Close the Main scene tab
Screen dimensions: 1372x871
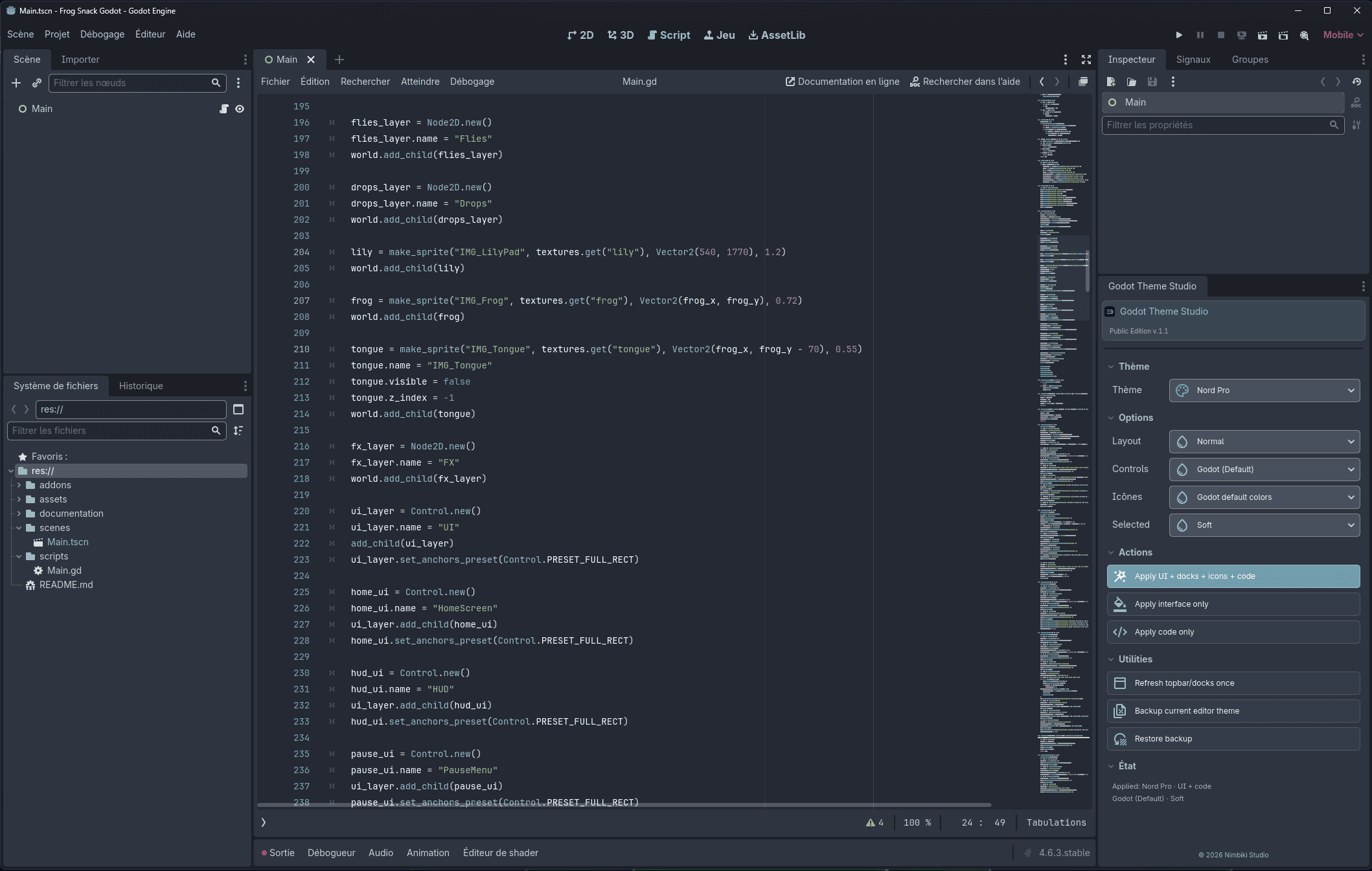pos(311,60)
